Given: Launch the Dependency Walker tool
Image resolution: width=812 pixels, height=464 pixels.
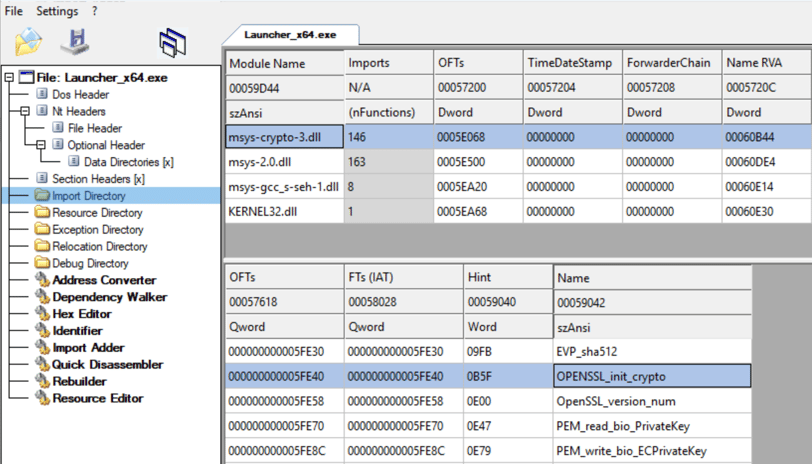Looking at the screenshot, I should pos(110,297).
